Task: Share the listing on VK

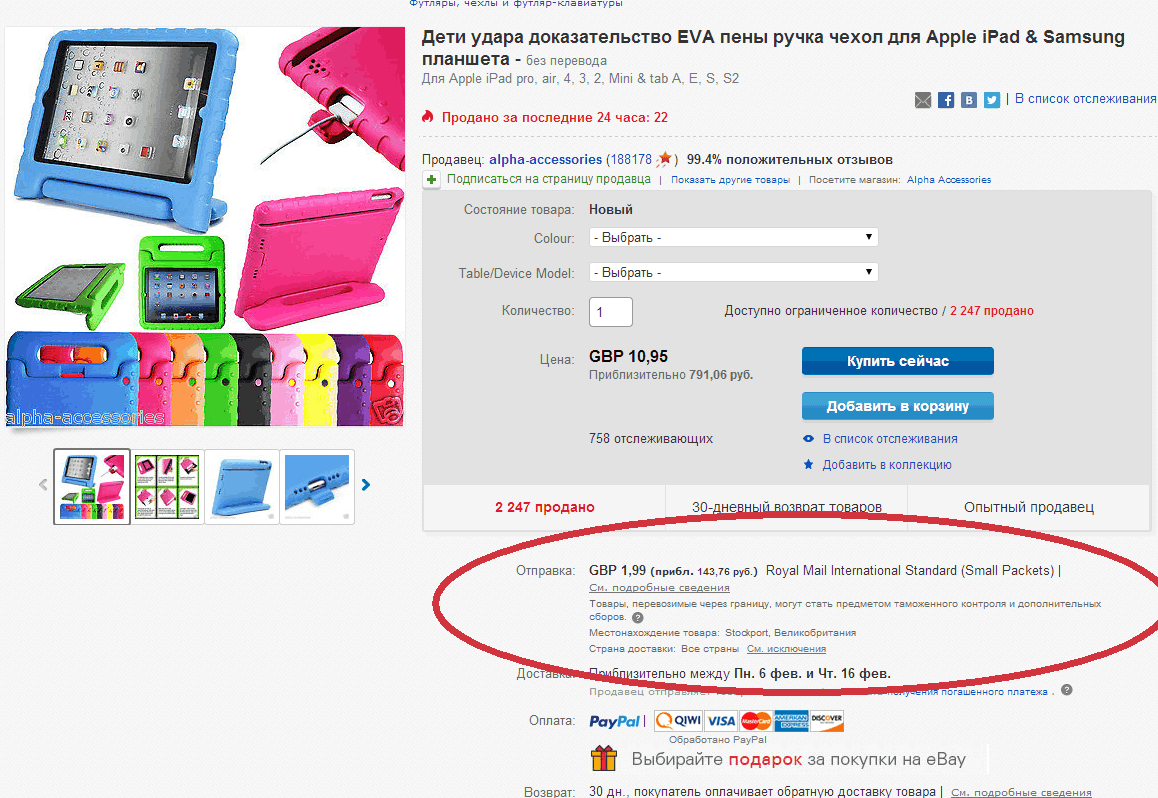Action: pyautogui.click(x=969, y=100)
